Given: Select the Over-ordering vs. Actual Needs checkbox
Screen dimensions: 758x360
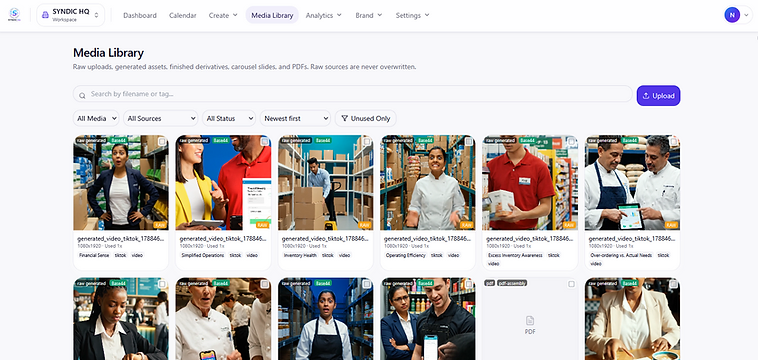Looking at the screenshot, I should click(x=673, y=142).
